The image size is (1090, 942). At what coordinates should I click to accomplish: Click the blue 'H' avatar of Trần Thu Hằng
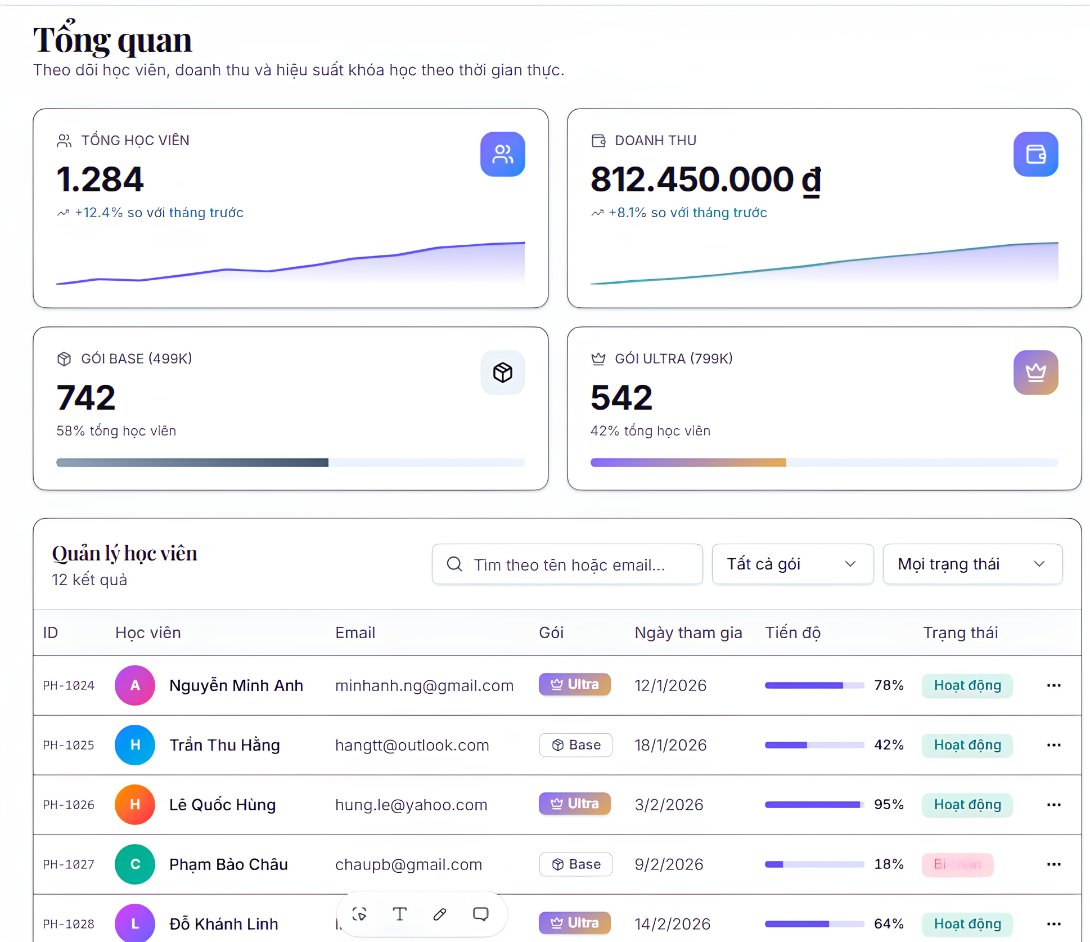coord(135,745)
